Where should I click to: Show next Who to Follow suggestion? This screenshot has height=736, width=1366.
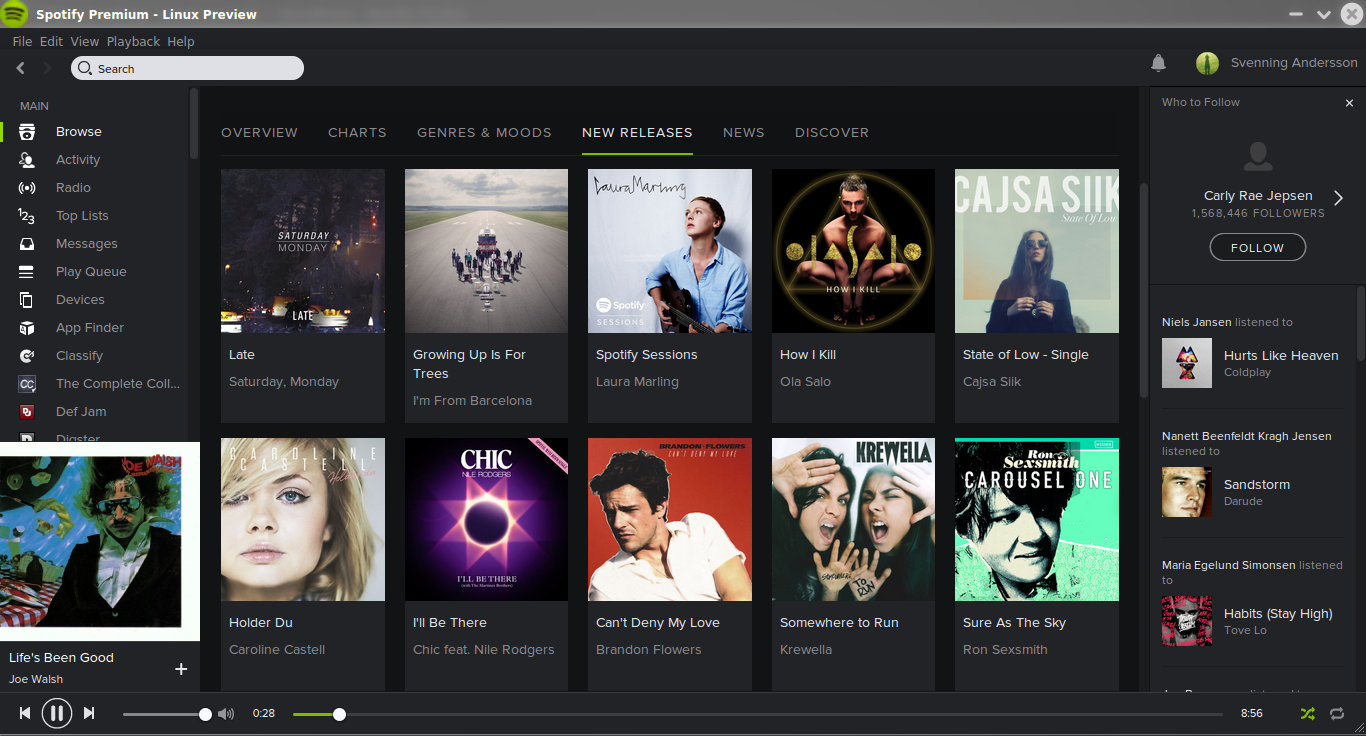[x=1339, y=198]
